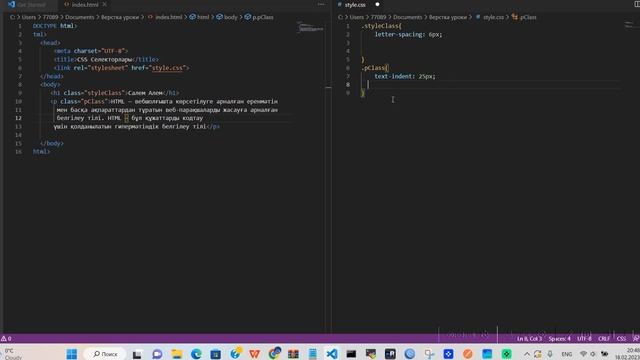This screenshot has height=360, width=640.
Task: Click 'Documents' breadcrumb in left editor
Action: (80, 17)
